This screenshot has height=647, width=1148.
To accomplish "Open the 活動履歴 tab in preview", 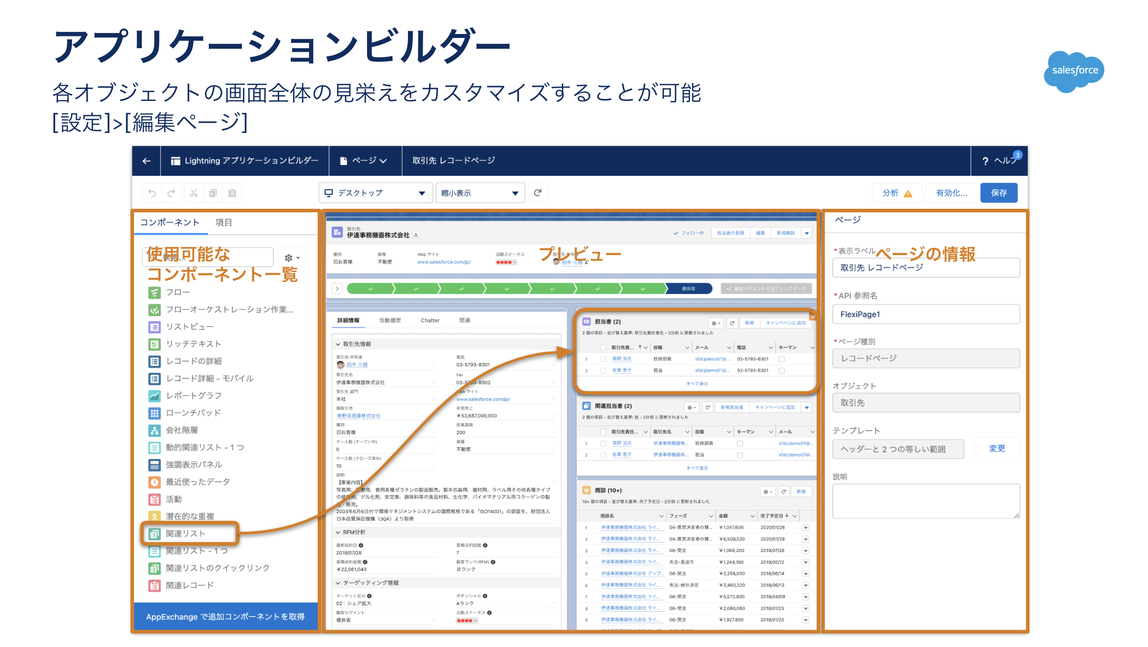I will tap(390, 321).
